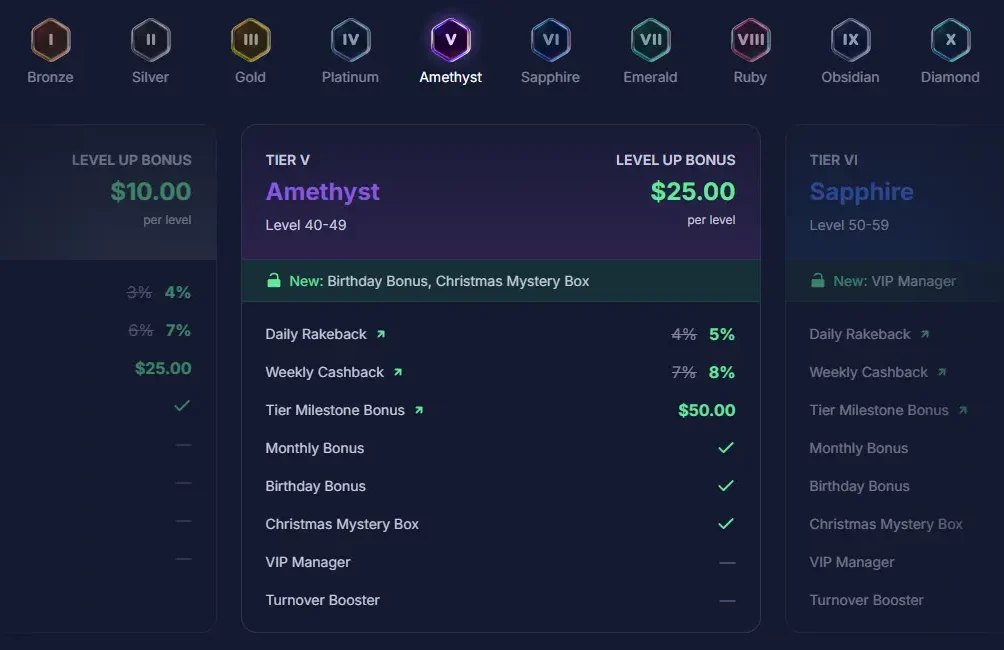Image resolution: width=1004 pixels, height=650 pixels.
Task: Click Daily Rakeback link in Amethyst card
Action: coord(316,334)
